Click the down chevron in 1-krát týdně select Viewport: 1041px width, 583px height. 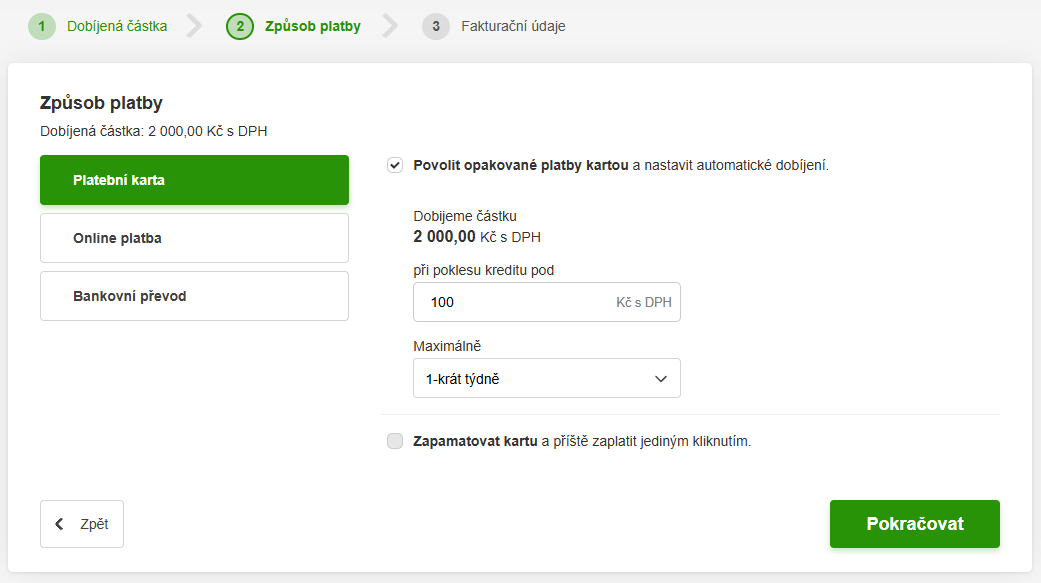pos(660,379)
